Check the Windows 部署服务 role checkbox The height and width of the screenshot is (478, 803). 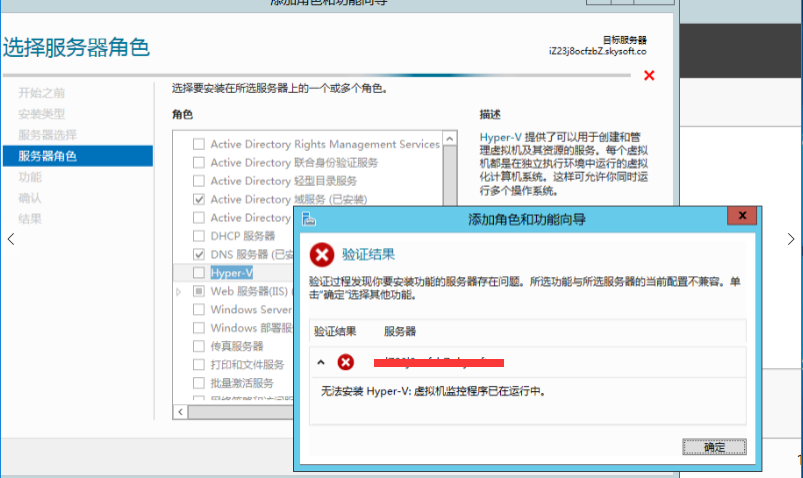(199, 328)
